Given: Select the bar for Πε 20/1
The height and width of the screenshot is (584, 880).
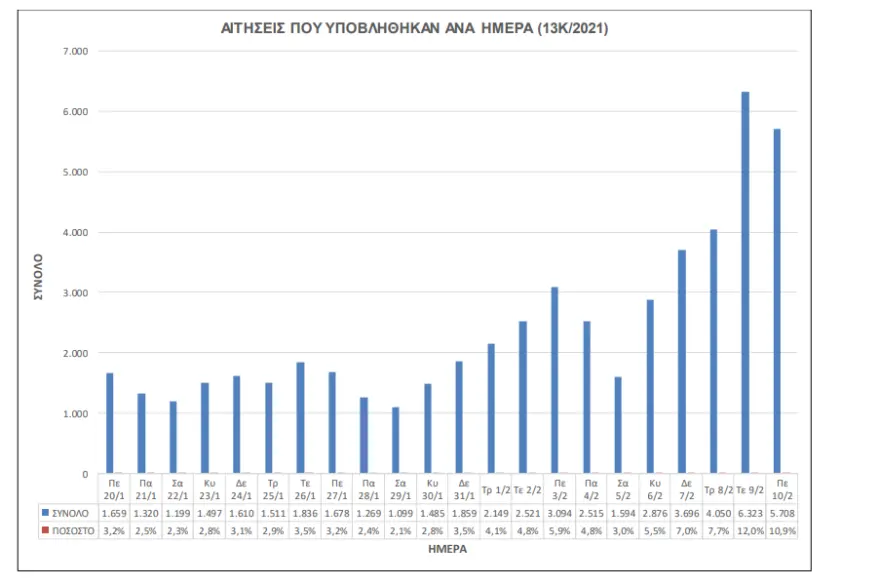Looking at the screenshot, I should [x=110, y=424].
